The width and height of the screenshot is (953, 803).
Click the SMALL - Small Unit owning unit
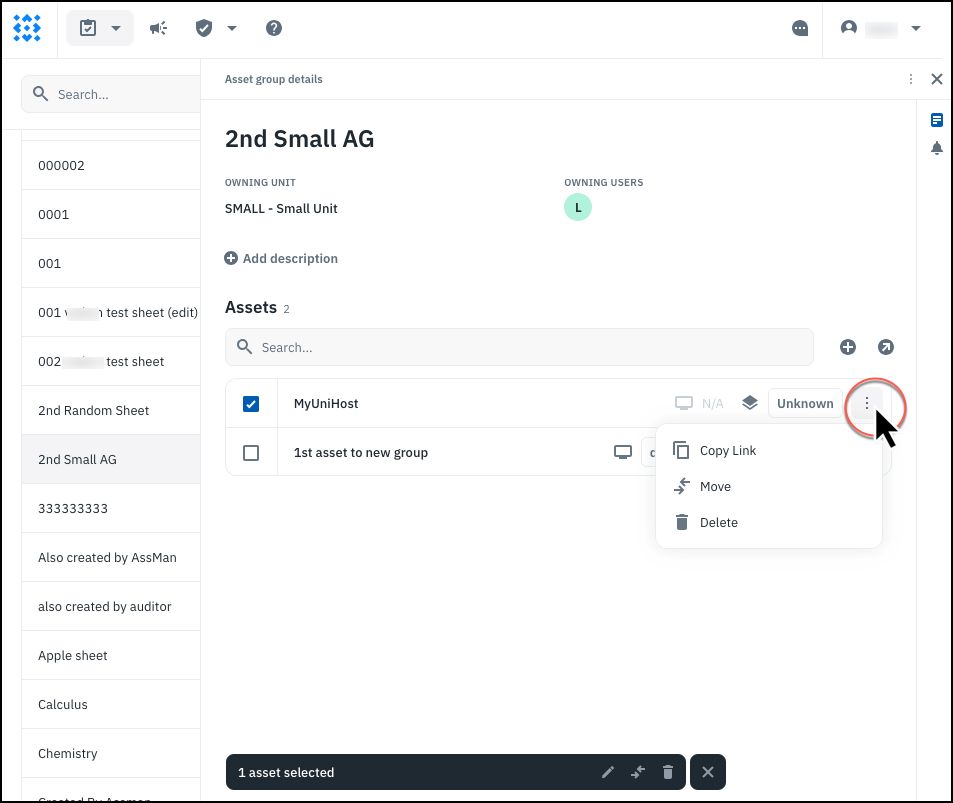tap(281, 209)
